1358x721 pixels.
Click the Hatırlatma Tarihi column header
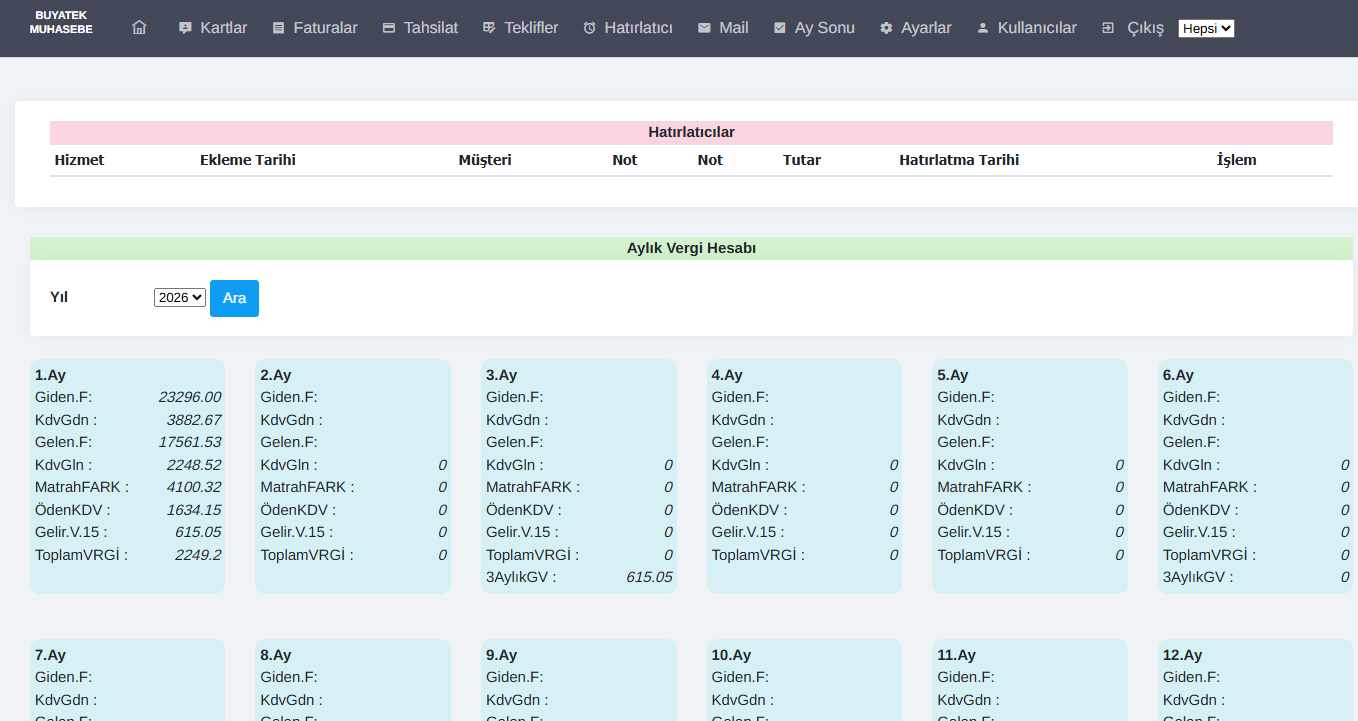pyautogui.click(x=959, y=160)
